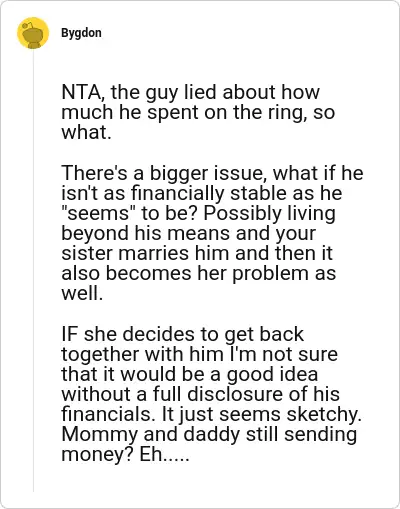This screenshot has width=400, height=509.
Task: Click the word "well." ending the second paragraph
Action: coord(82,294)
